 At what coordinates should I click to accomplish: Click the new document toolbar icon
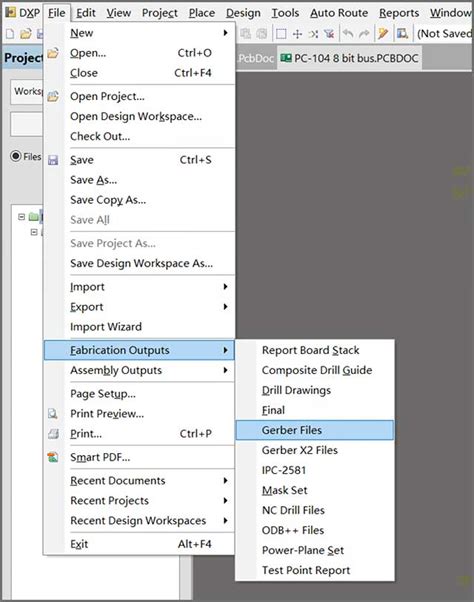coord(10,34)
